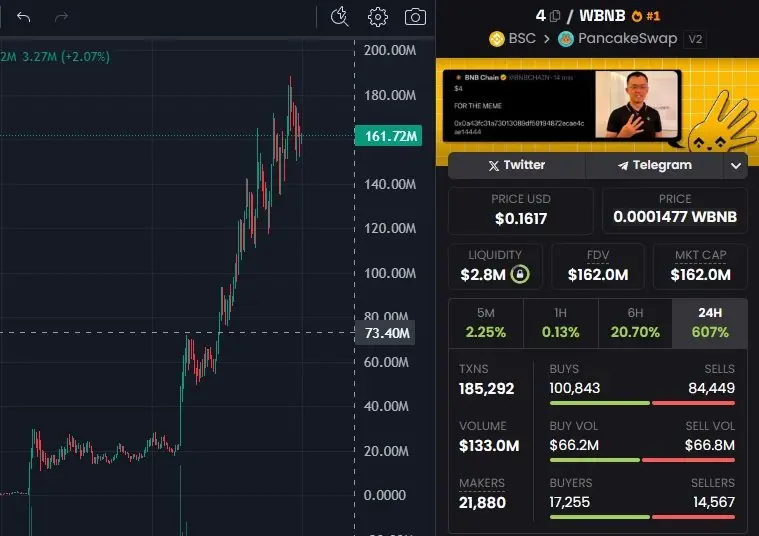
Task: Click the PRICE USD $0.1617 box
Action: (521, 211)
